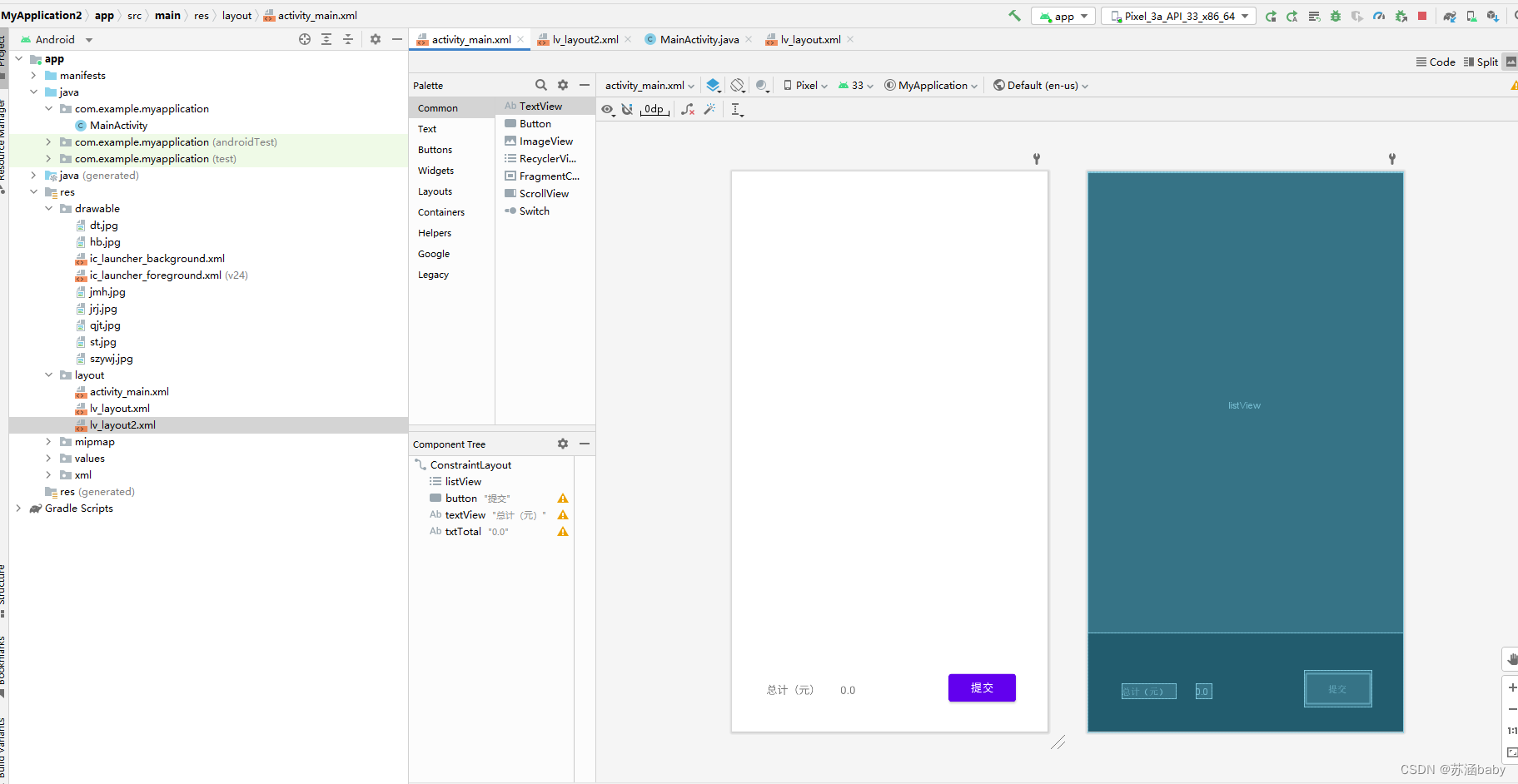This screenshot has width=1518, height=784.
Task: Click the Infer Constraints magic wand
Action: [710, 110]
